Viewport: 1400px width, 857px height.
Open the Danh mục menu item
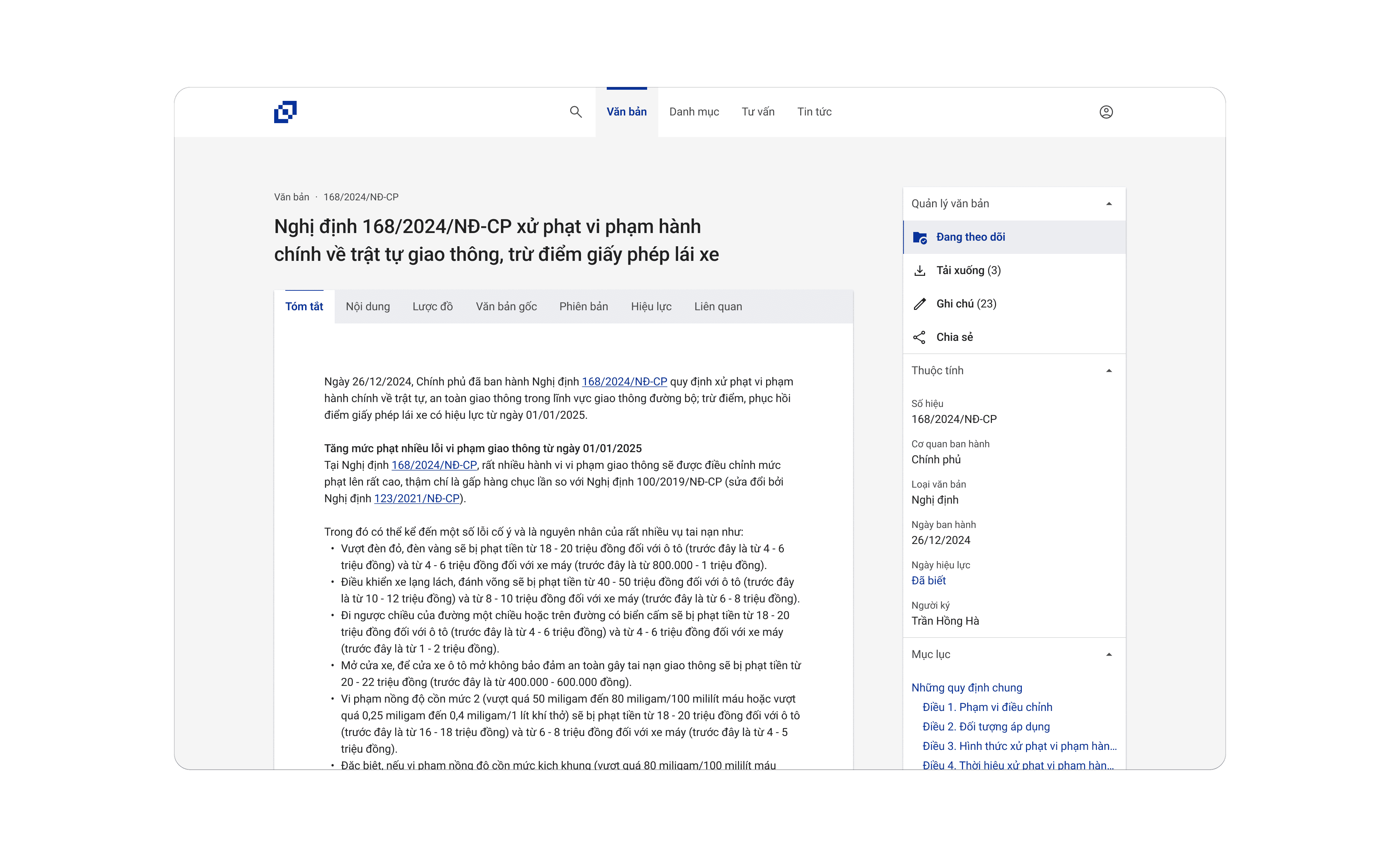pyautogui.click(x=694, y=112)
